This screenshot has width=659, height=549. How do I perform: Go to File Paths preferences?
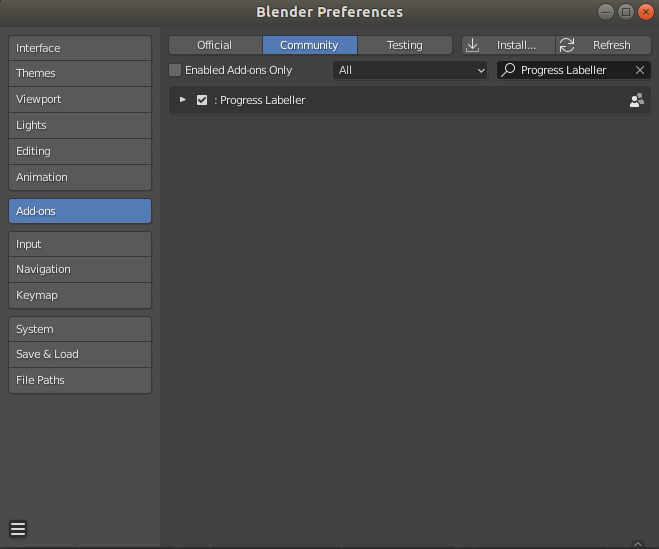click(x=80, y=380)
